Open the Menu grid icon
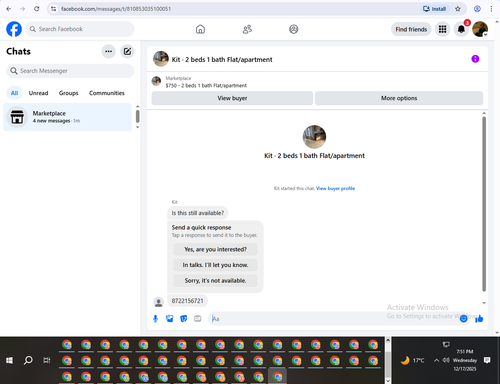500x384 pixels. (x=442, y=29)
